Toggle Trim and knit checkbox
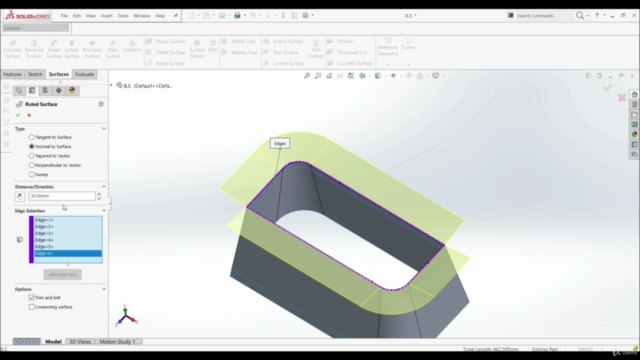This screenshot has height=360, width=640. (32, 298)
